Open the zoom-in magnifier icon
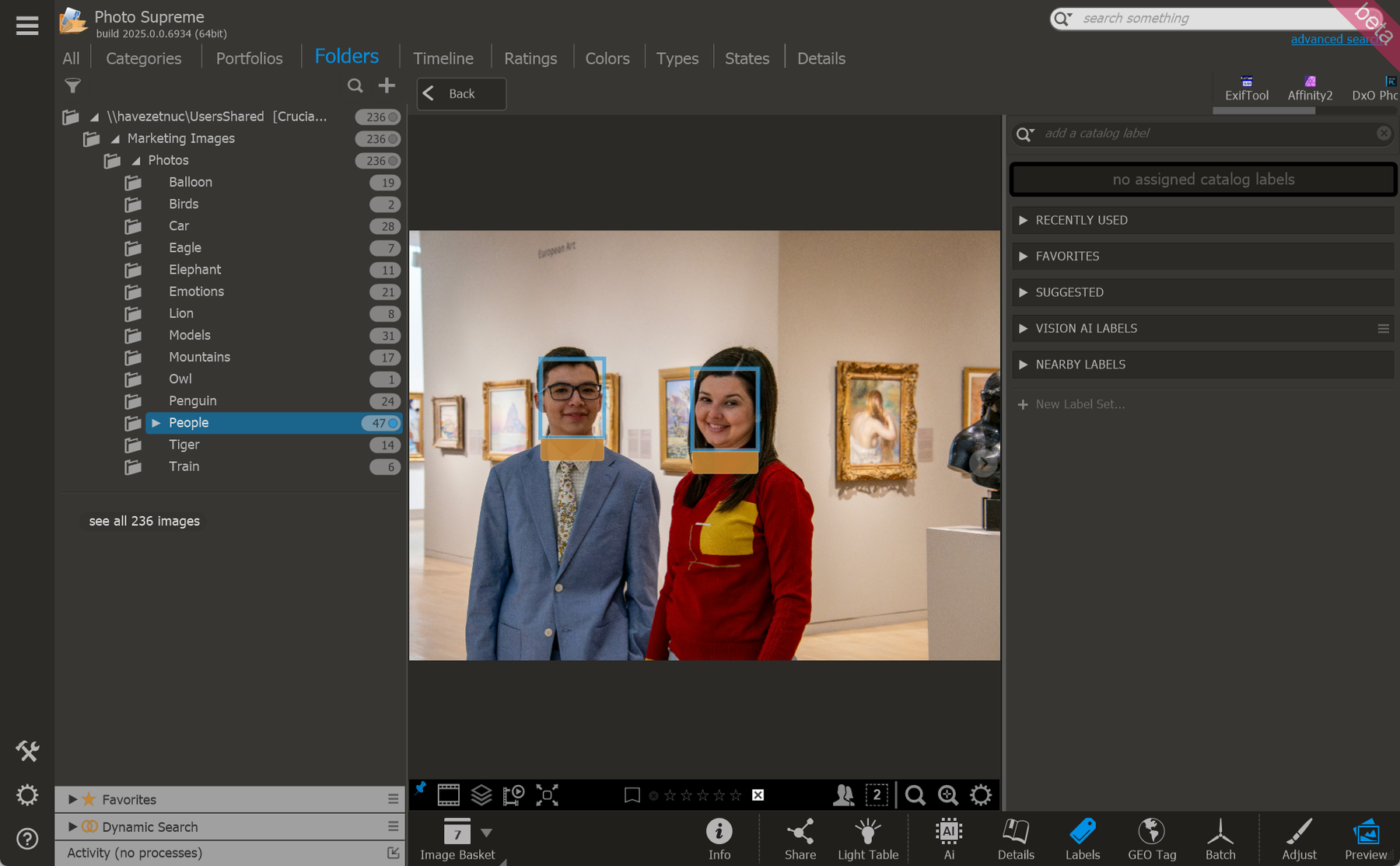Viewport: 1400px width, 866px height. [x=948, y=794]
